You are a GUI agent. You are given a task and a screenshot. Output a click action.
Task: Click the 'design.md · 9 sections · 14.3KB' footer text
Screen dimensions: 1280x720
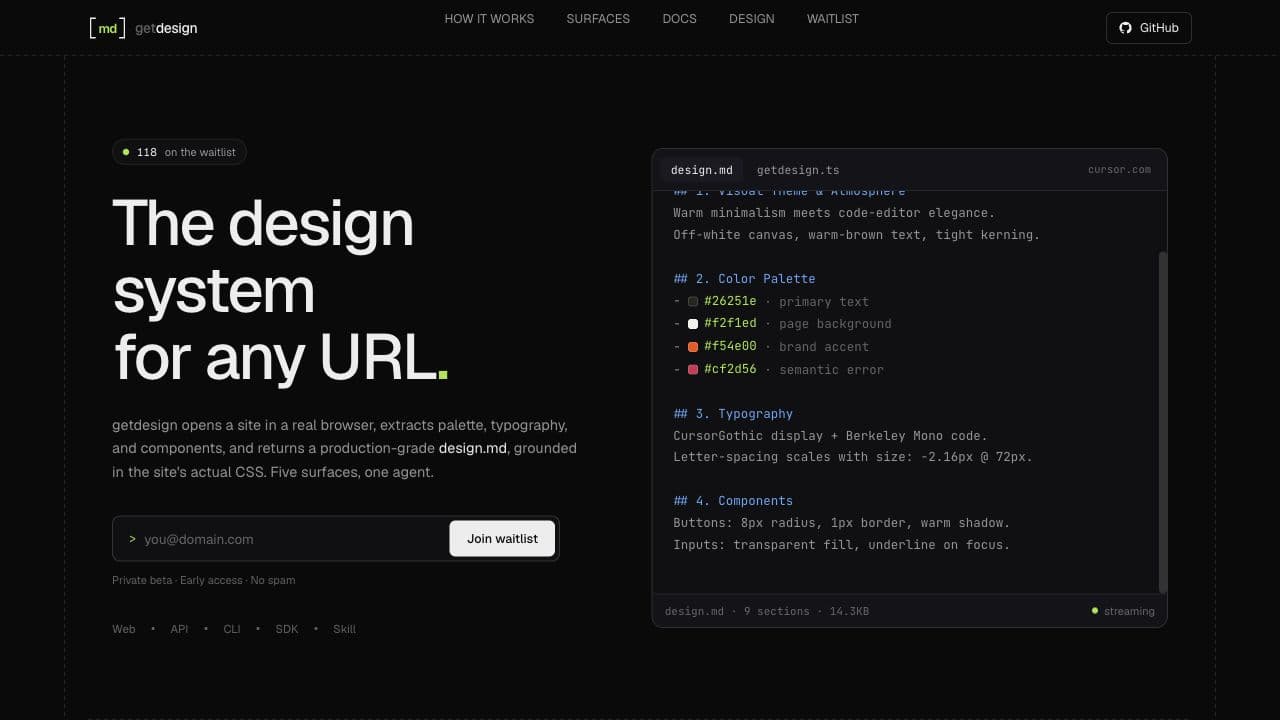767,611
